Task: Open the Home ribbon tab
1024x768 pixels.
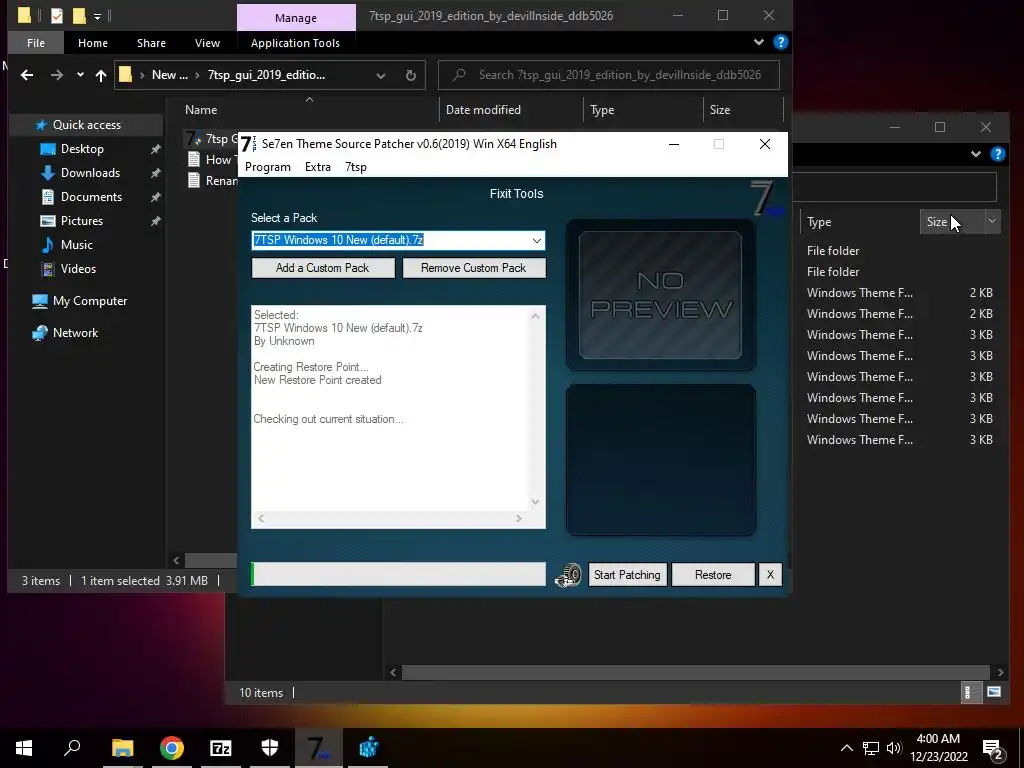Action: (x=93, y=42)
